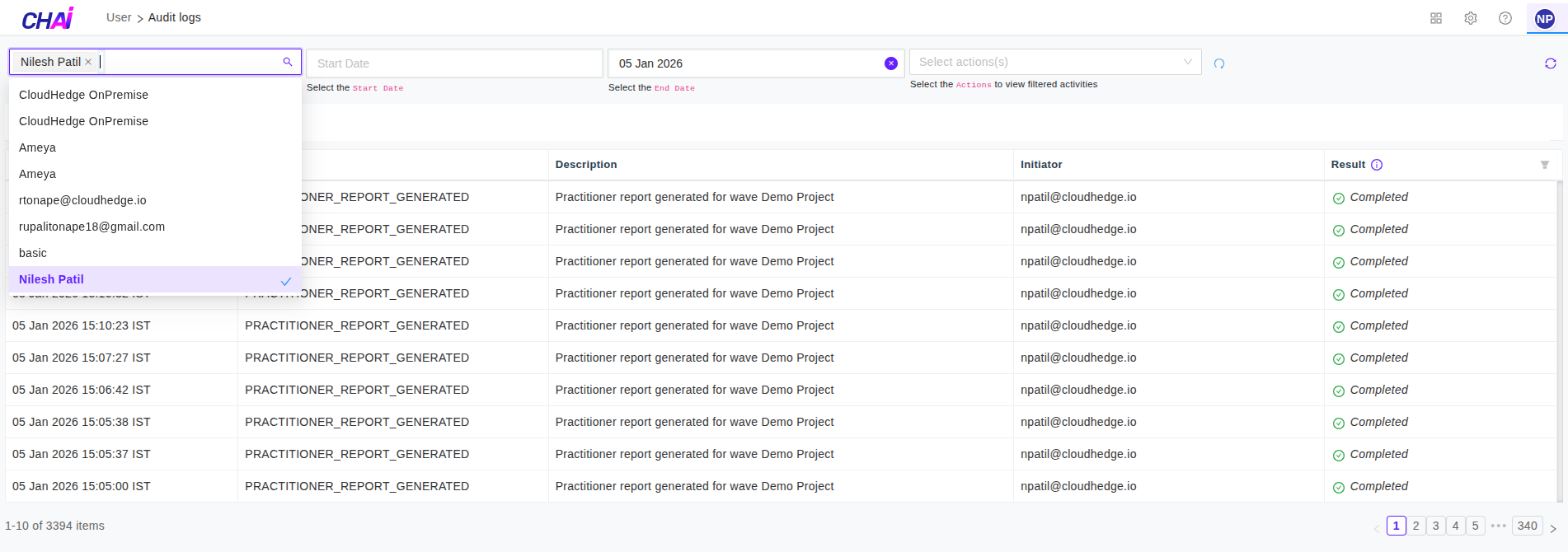Click Completed status in the 15:05:00 row
Image resolution: width=1568 pixels, height=552 pixels.
pos(1371,486)
